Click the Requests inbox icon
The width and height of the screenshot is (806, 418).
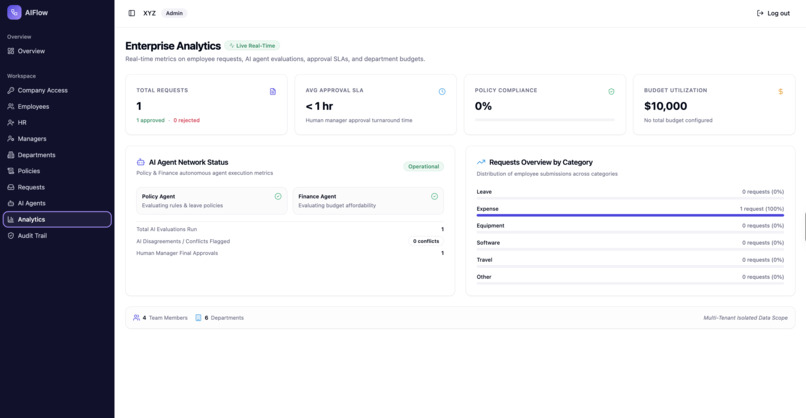point(11,187)
